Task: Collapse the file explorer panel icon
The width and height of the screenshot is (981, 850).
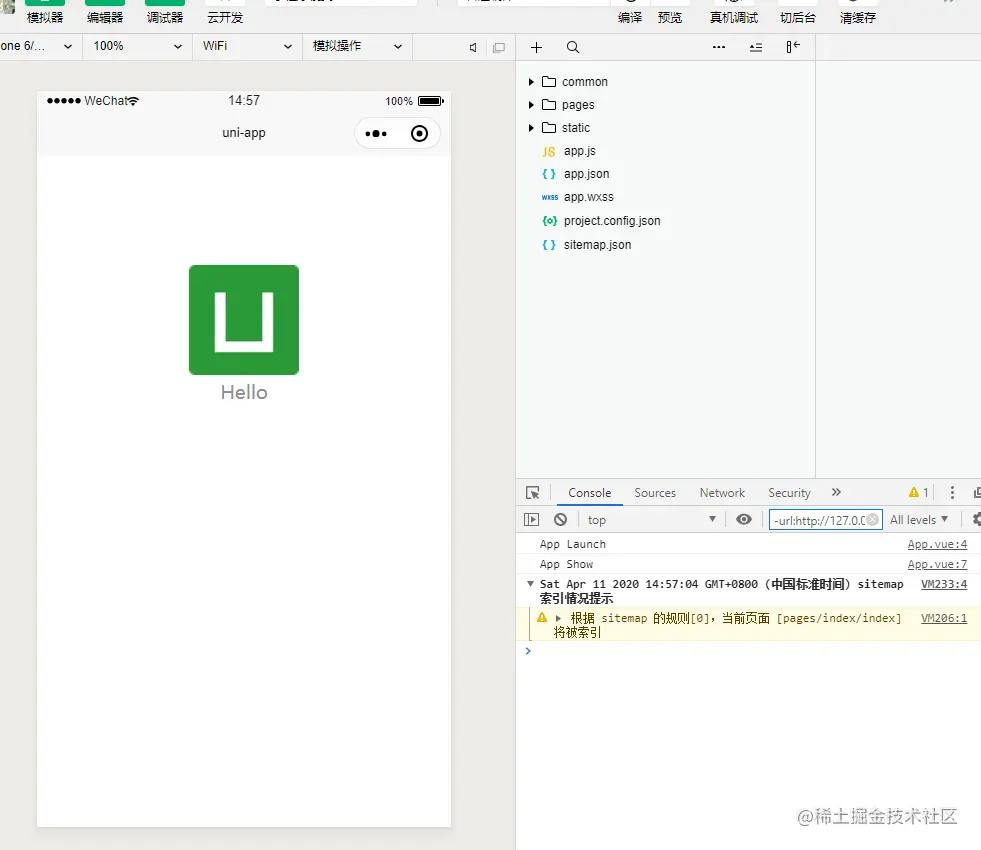Action: [x=793, y=47]
